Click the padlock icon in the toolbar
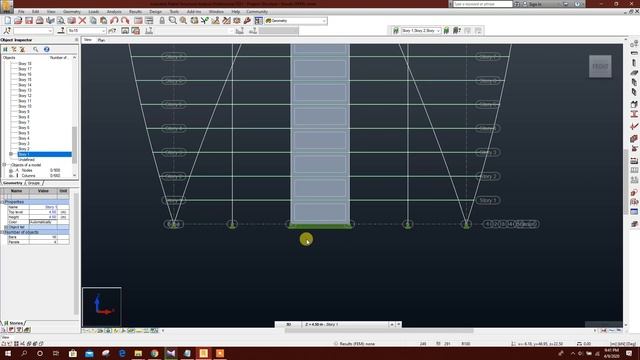This screenshot has height=360, width=640. point(162,20)
